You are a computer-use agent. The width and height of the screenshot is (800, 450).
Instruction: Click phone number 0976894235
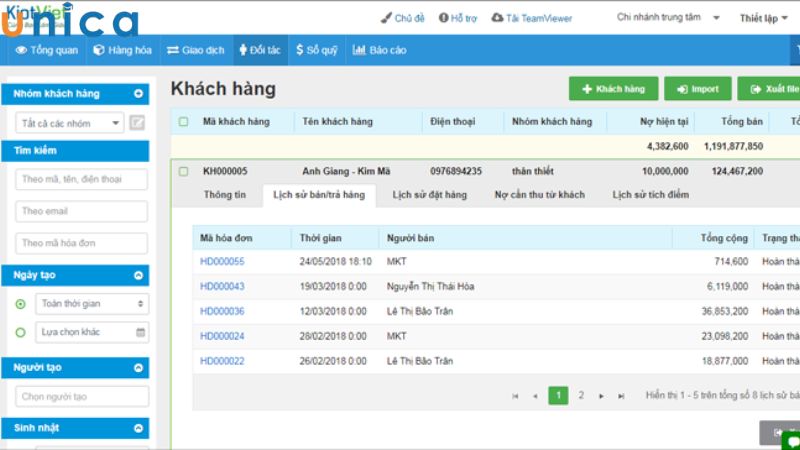456,171
